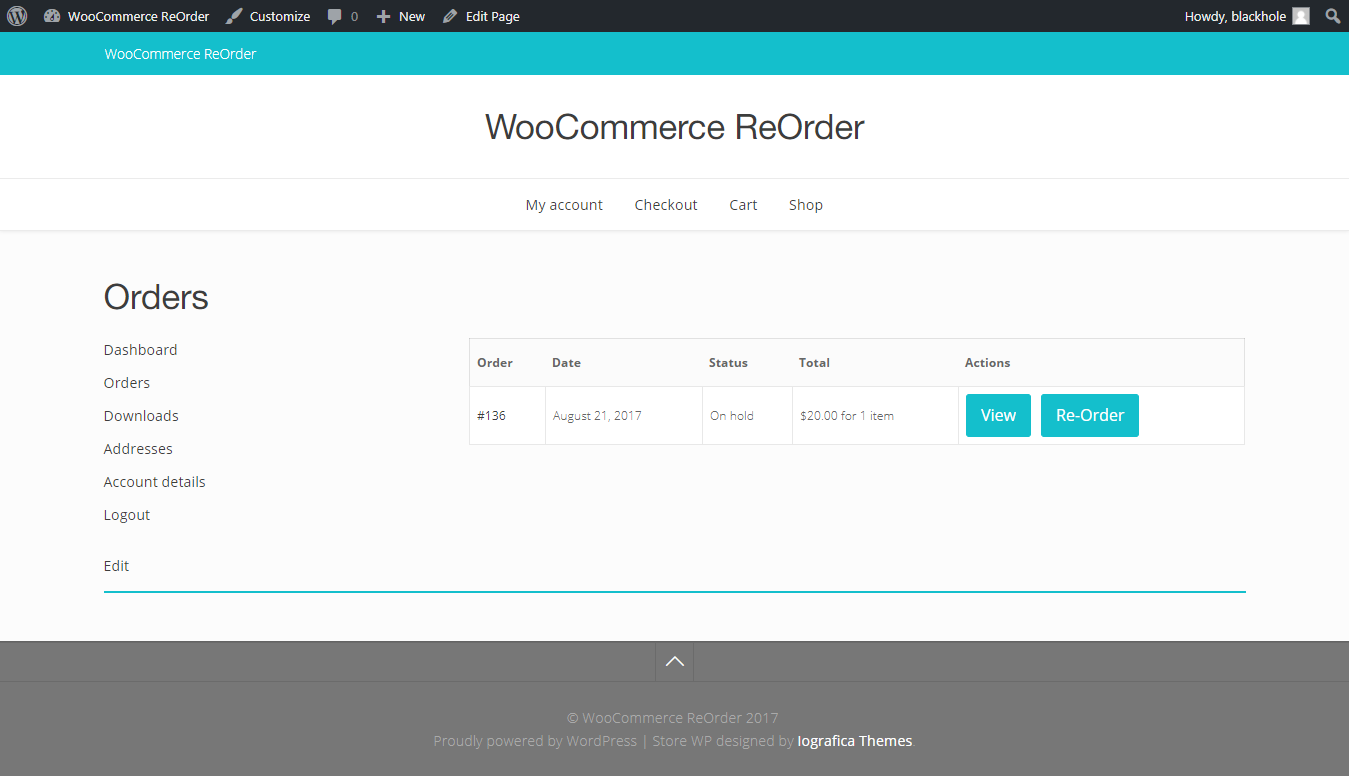Click the Edit Page pencil icon
Image resolution: width=1349 pixels, height=776 pixels.
[x=450, y=16]
